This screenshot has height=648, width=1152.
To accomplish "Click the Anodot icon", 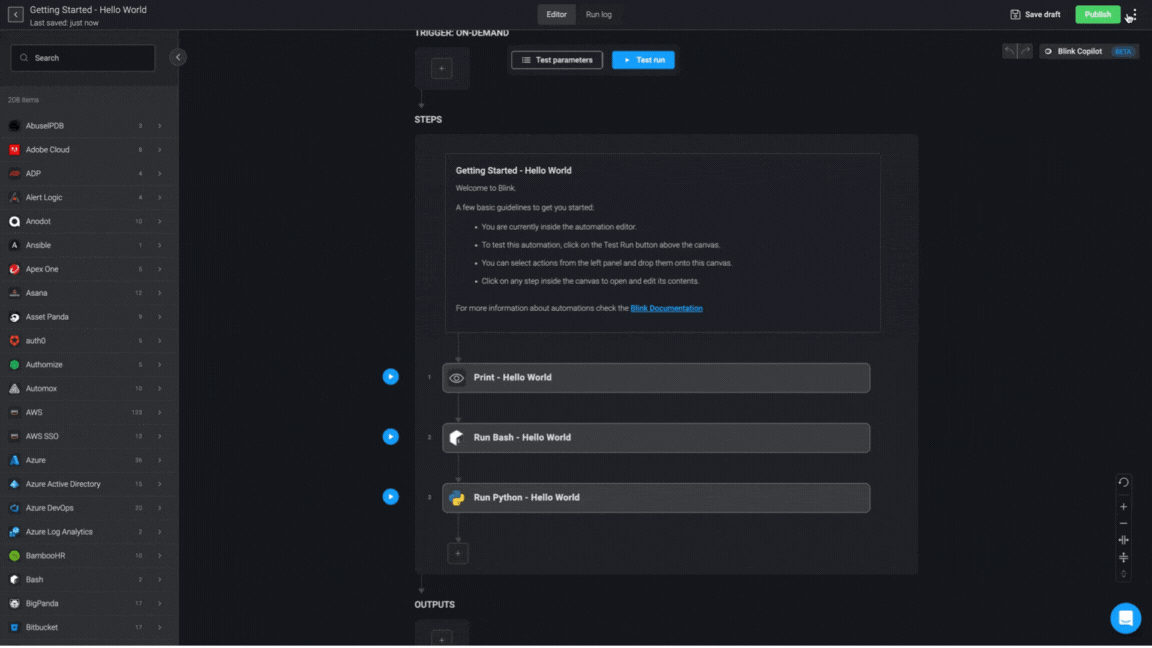I will point(14,221).
